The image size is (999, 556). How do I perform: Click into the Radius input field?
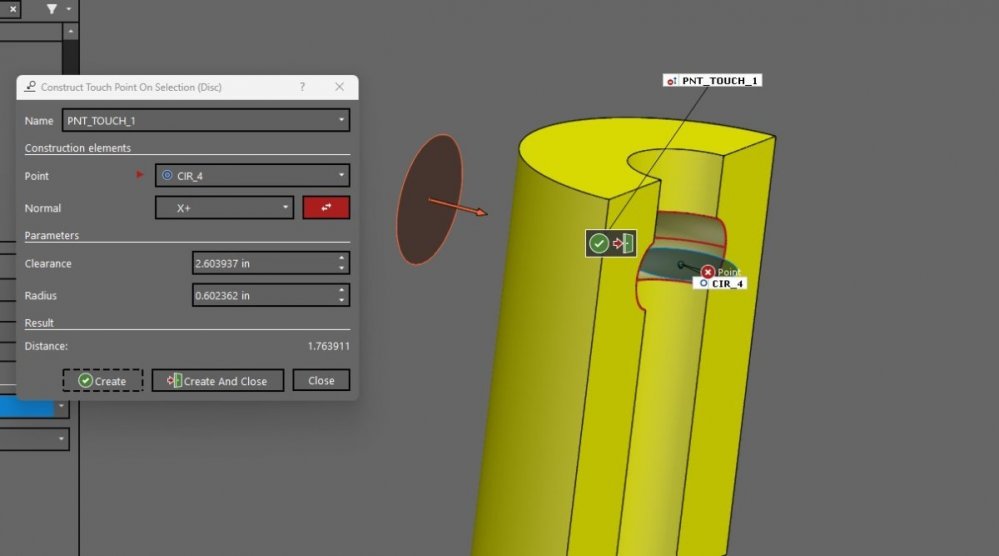262,295
